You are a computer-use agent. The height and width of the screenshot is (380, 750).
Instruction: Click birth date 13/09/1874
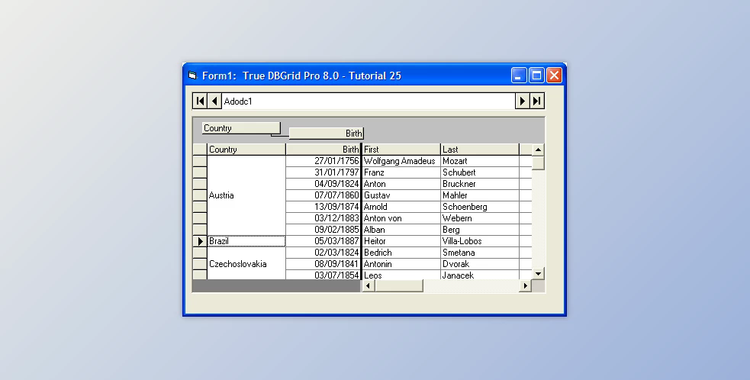[323, 207]
